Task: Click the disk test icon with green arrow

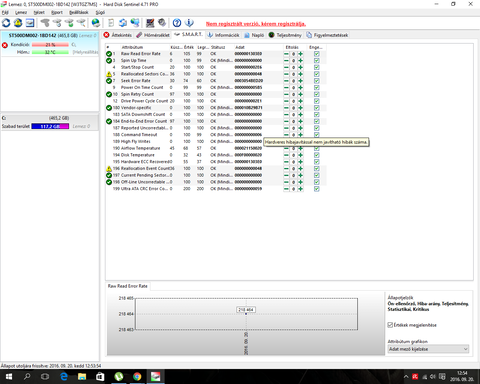Action: pos(69,23)
